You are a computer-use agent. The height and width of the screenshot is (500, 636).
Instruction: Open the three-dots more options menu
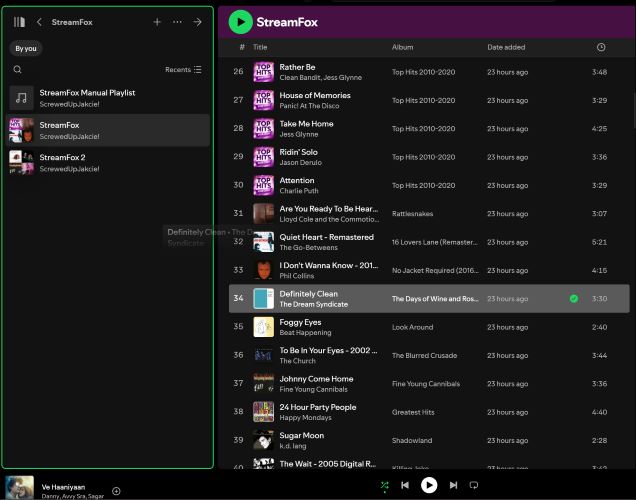click(x=177, y=22)
